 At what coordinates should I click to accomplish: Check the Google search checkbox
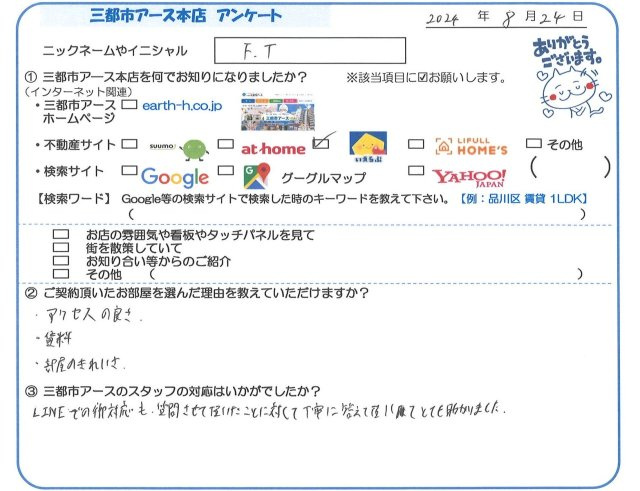point(130,170)
